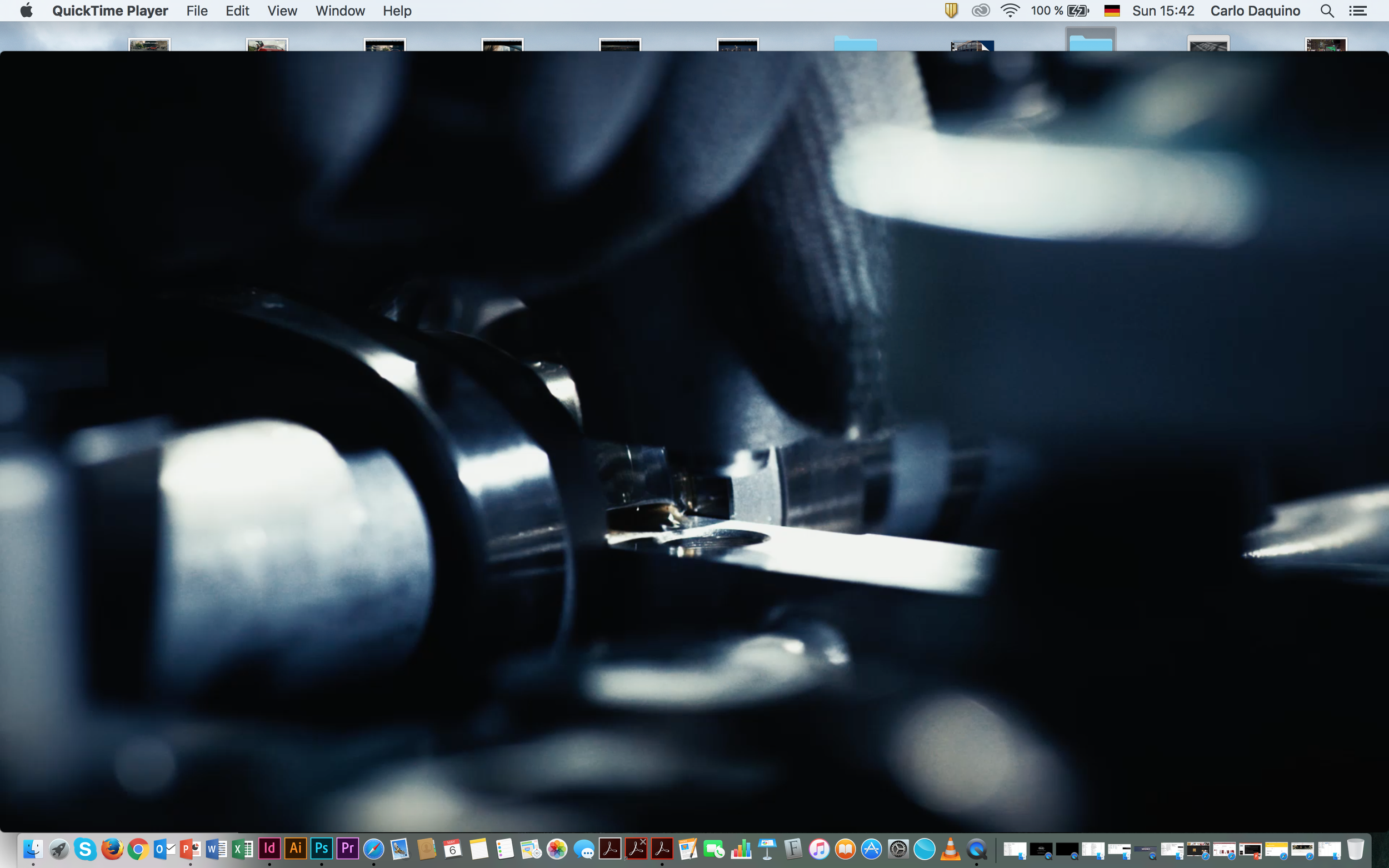Click the Creative Cloud menu bar icon
The height and width of the screenshot is (868, 1389).
tap(980, 11)
